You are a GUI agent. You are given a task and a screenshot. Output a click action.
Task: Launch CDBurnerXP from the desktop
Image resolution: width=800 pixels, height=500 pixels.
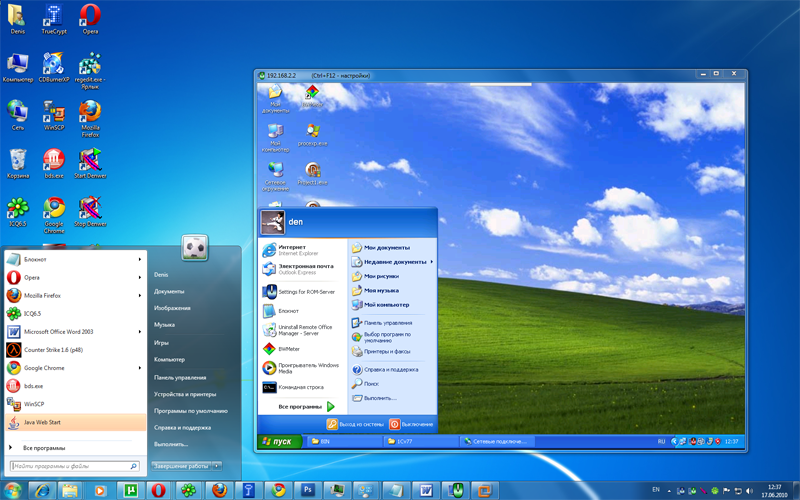52,65
